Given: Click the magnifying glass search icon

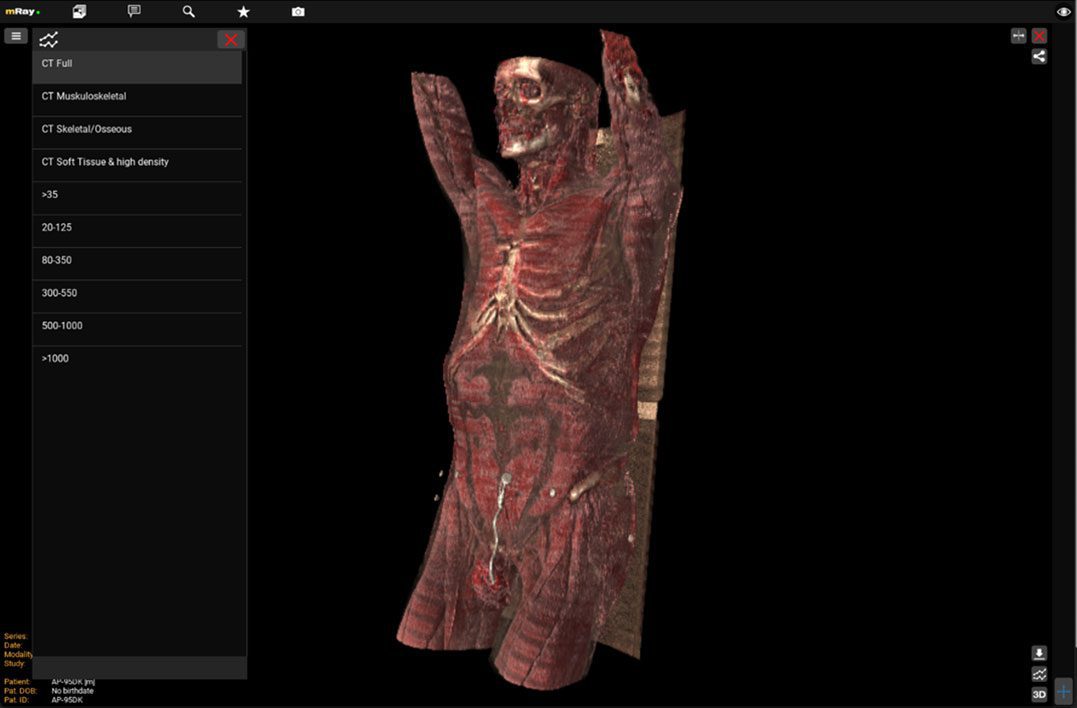Looking at the screenshot, I should (x=188, y=12).
